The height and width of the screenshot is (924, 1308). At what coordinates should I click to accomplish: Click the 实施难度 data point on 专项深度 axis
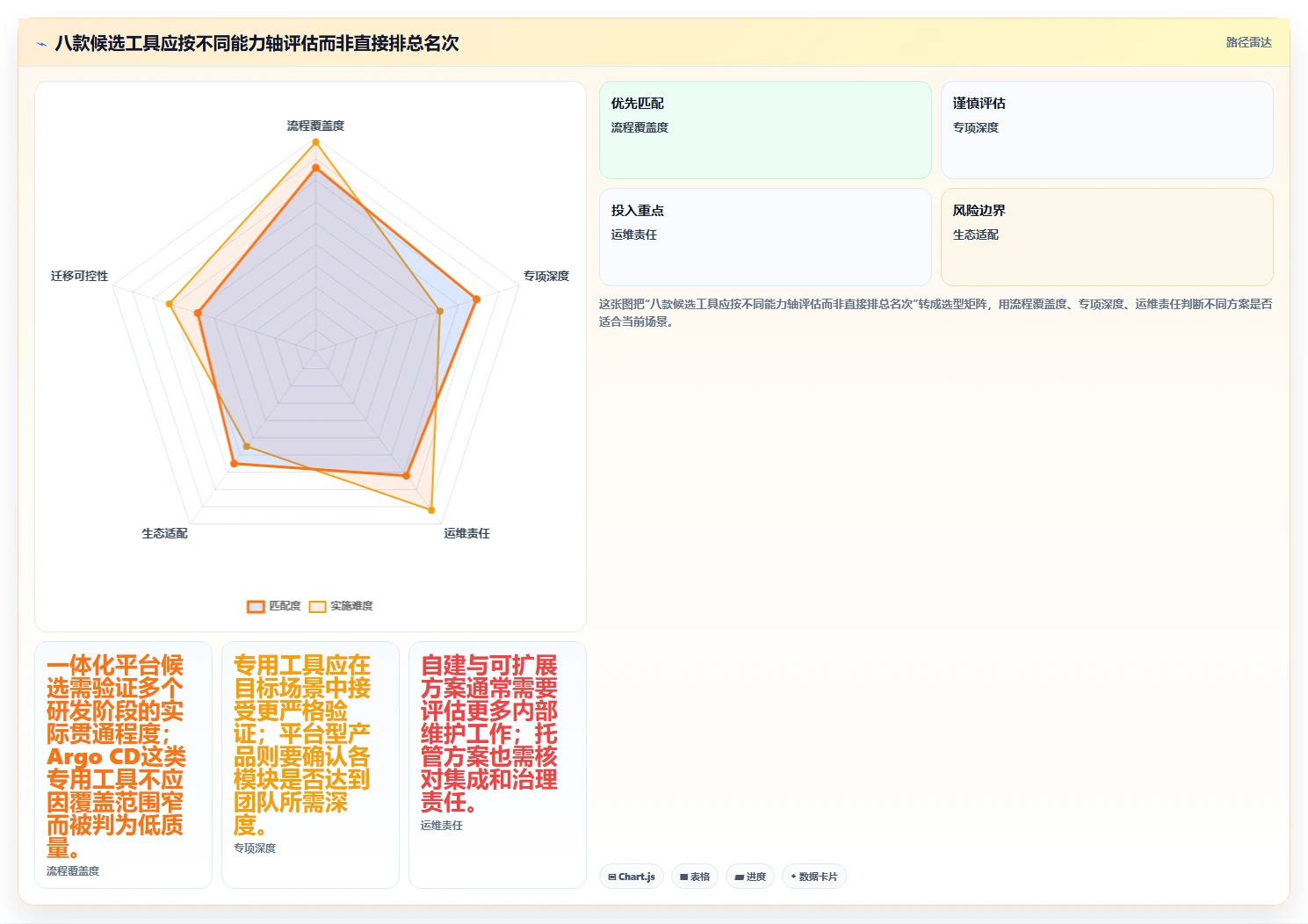[x=440, y=311]
